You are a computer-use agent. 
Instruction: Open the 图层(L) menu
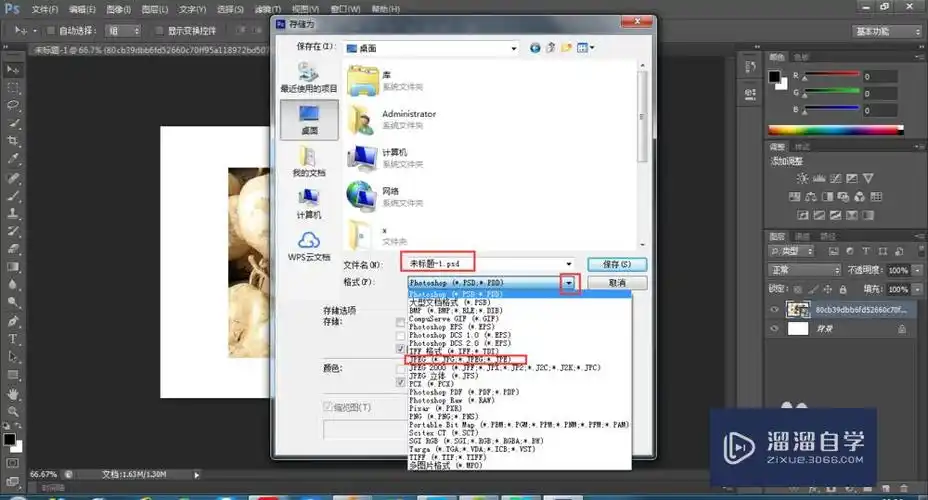point(154,9)
